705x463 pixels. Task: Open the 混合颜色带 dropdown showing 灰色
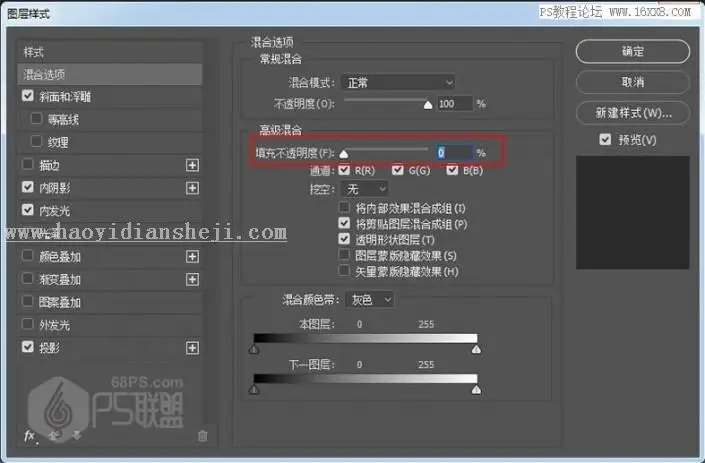pyautogui.click(x=370, y=299)
